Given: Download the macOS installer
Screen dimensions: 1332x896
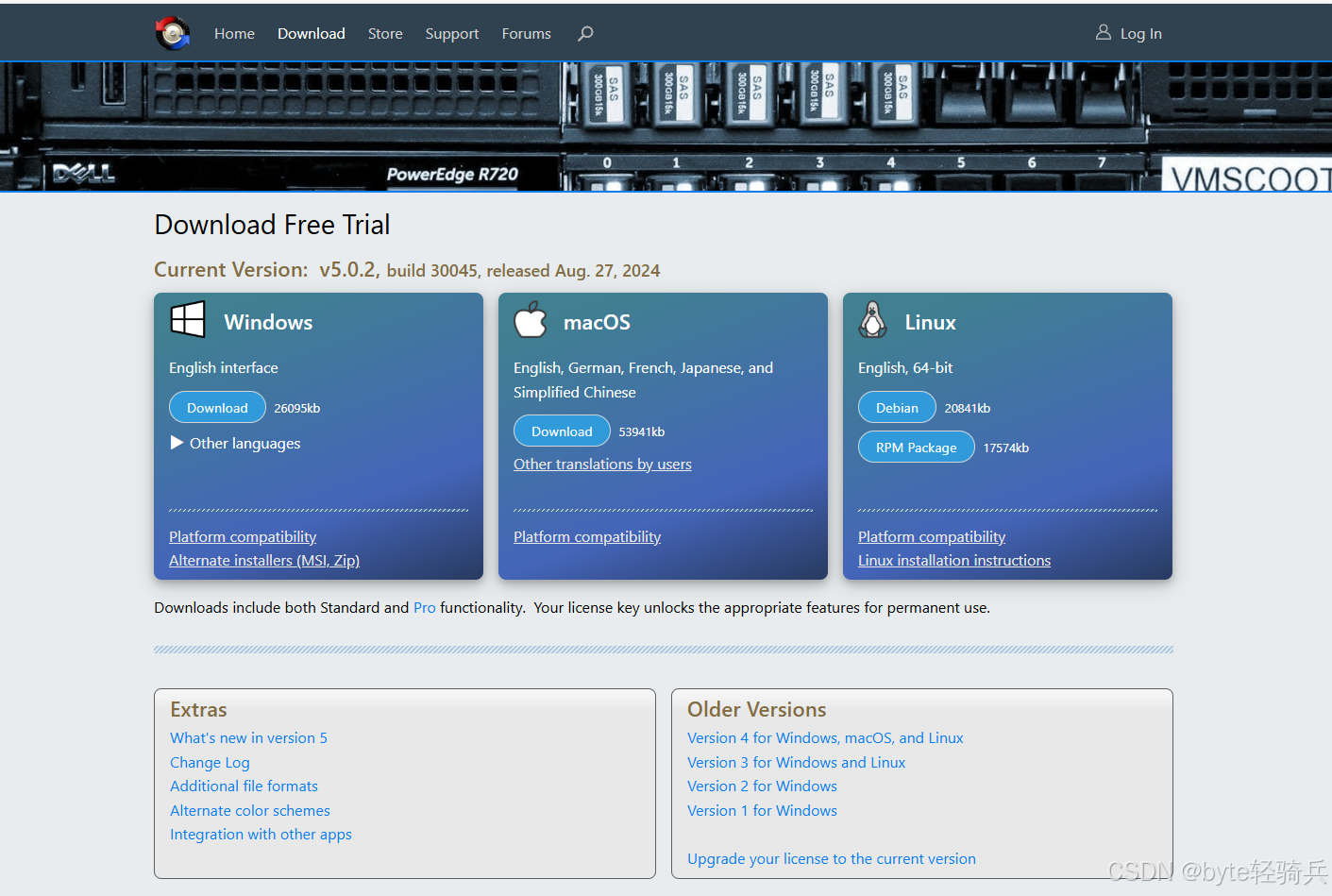Looking at the screenshot, I should (x=562, y=431).
